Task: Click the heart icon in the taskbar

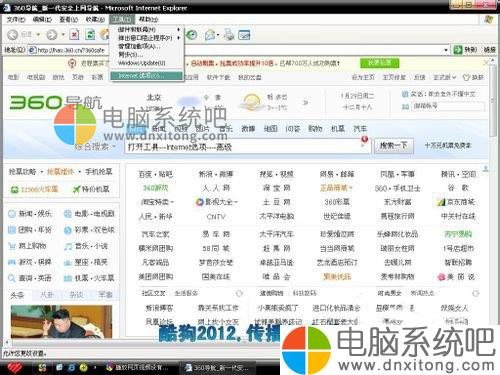Action: click(14, 367)
